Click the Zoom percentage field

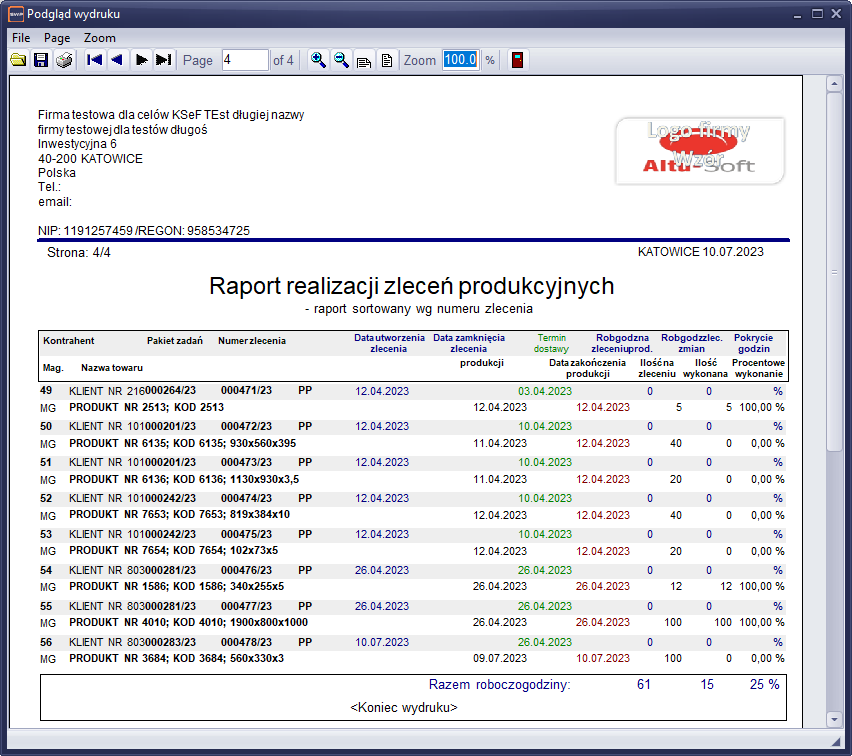click(x=460, y=60)
